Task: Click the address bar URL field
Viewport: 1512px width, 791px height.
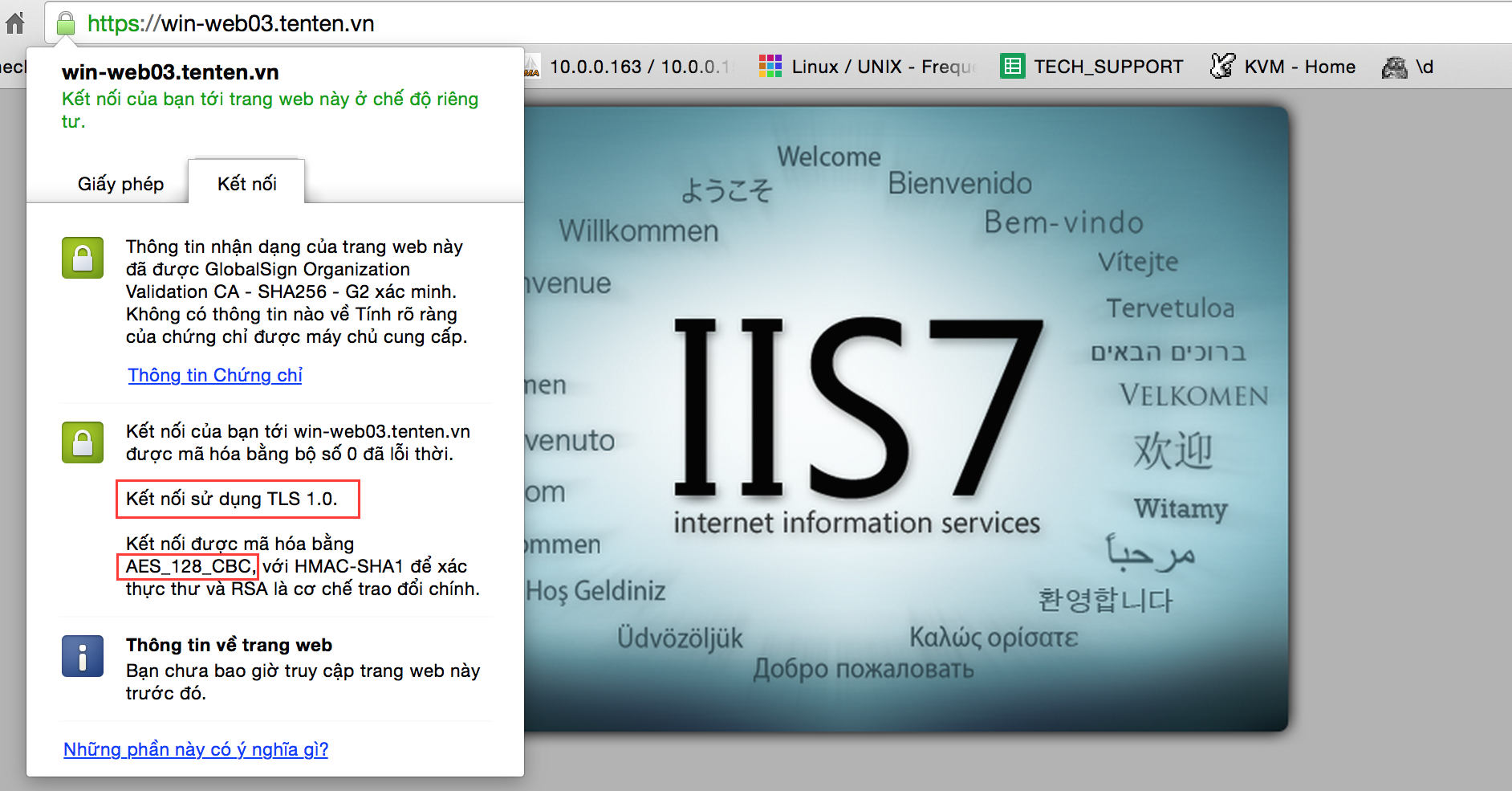Action: coord(778,23)
